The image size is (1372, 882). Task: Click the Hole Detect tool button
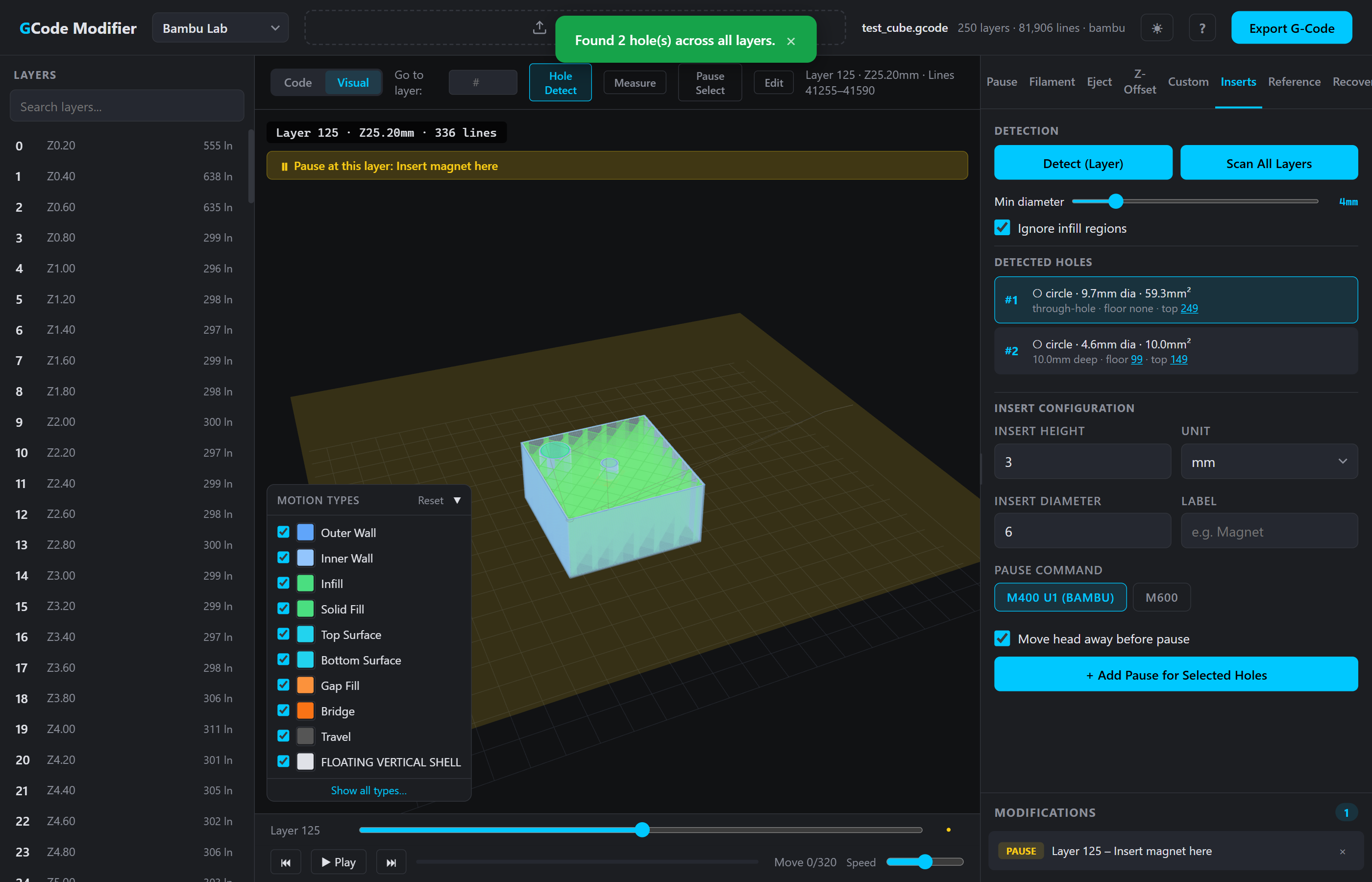560,83
